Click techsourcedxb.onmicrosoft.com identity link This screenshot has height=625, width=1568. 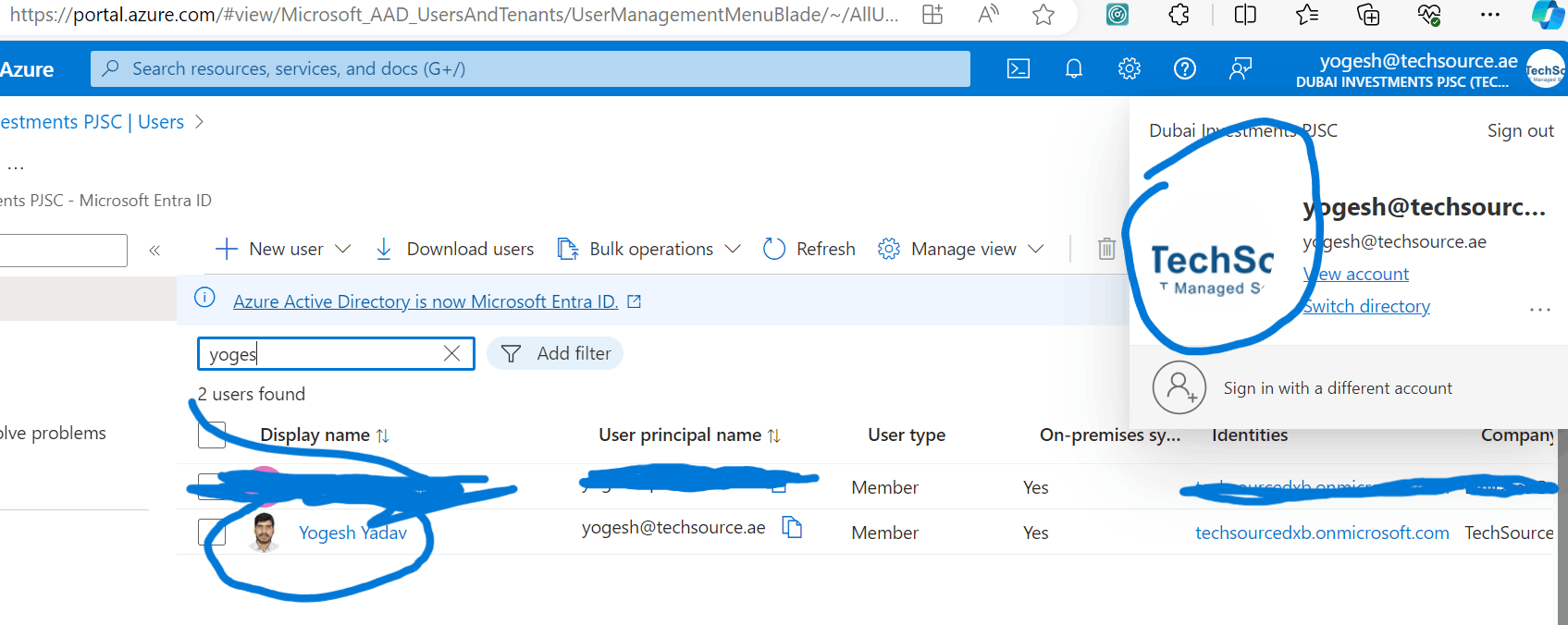(1322, 533)
